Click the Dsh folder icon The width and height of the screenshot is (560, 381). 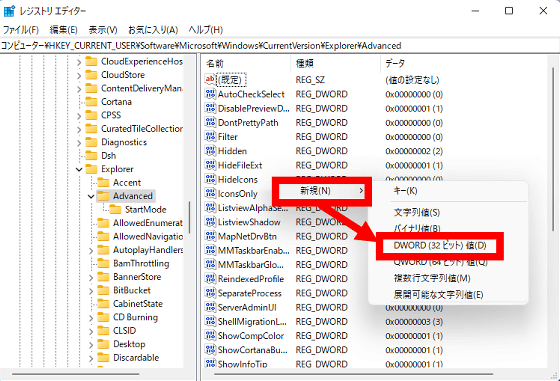[x=91, y=156]
